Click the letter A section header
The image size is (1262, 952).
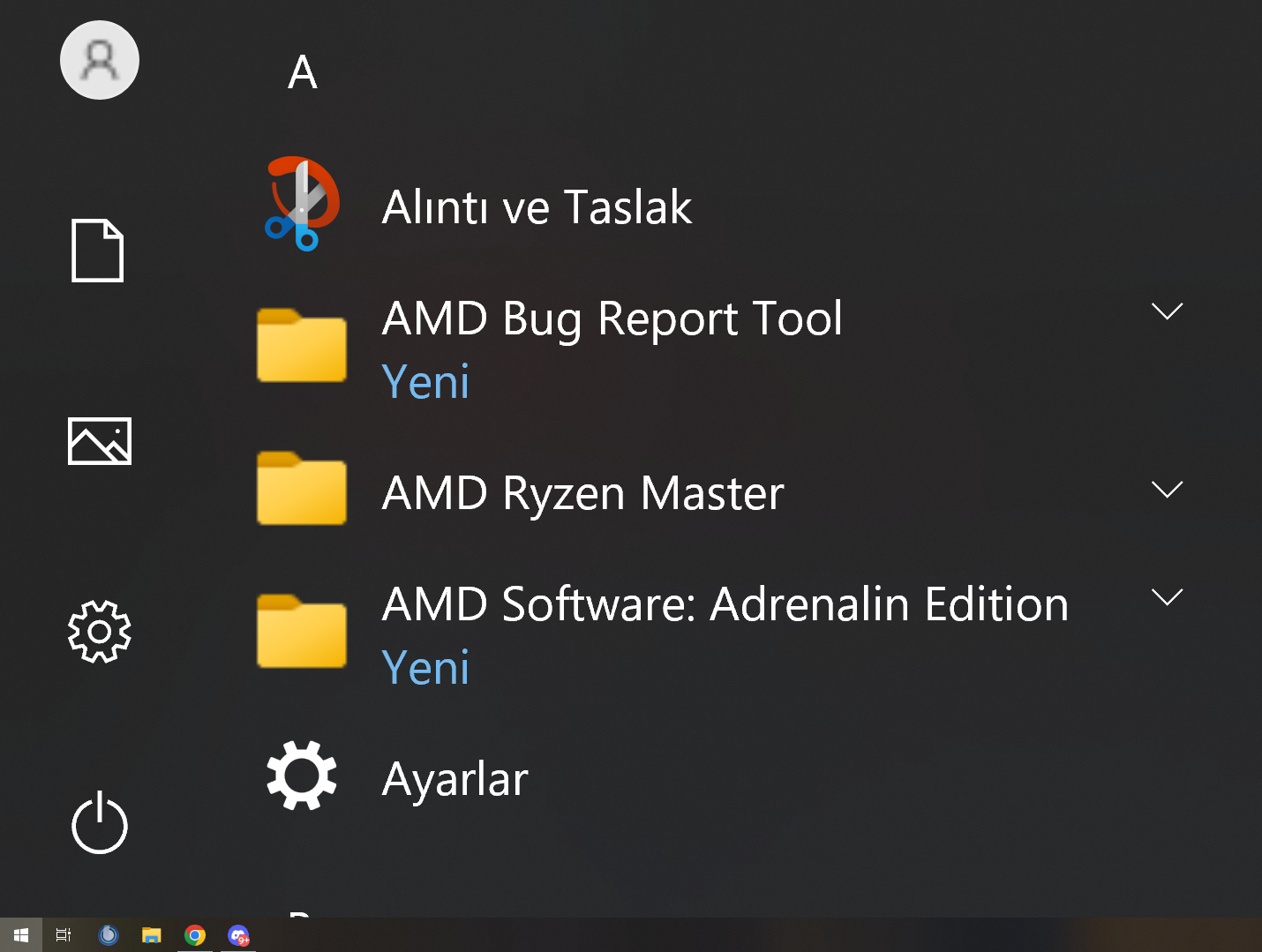tap(303, 72)
